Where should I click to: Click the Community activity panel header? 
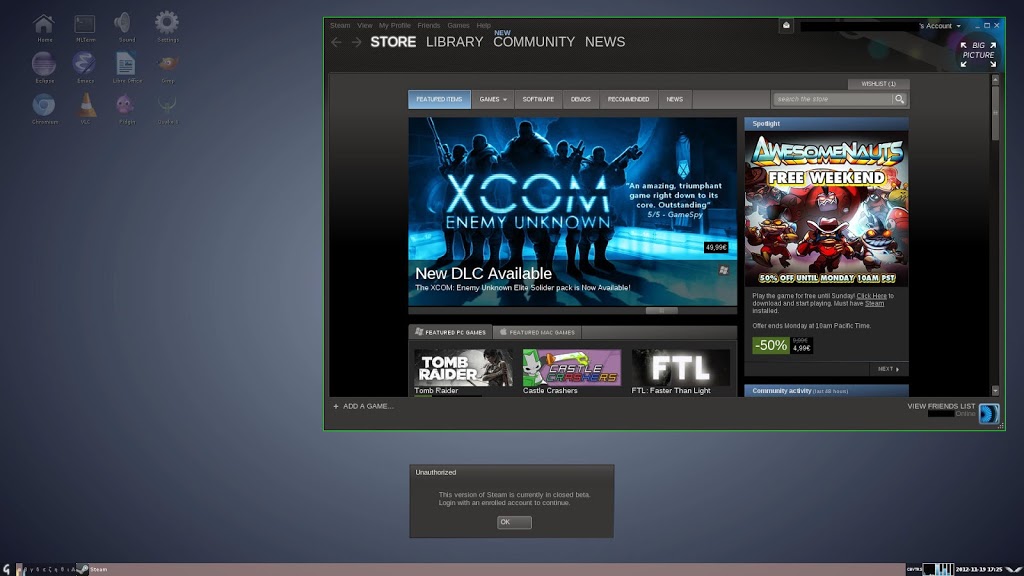pos(826,391)
